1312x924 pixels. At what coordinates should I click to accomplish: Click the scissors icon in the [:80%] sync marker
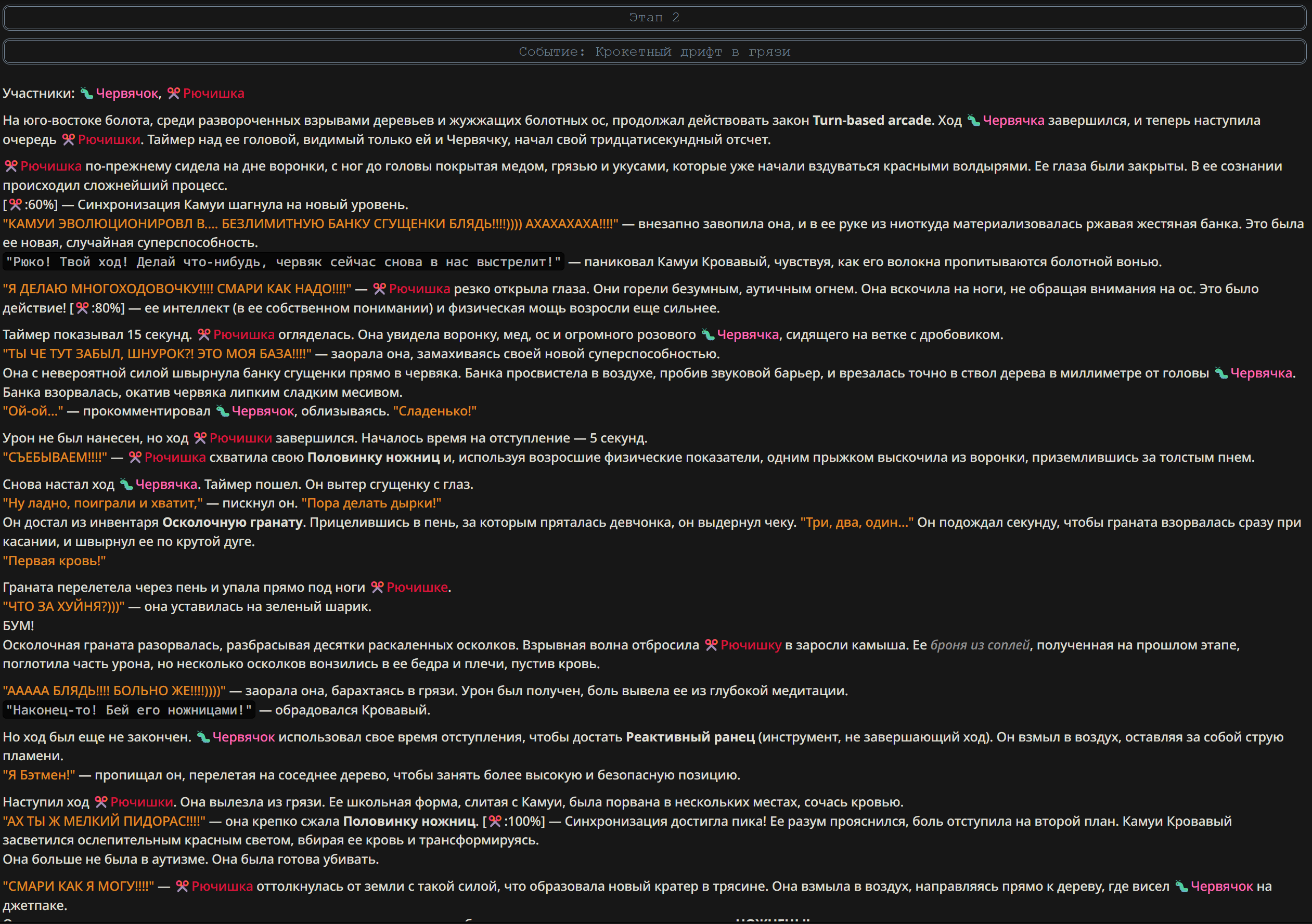pyautogui.click(x=82, y=308)
